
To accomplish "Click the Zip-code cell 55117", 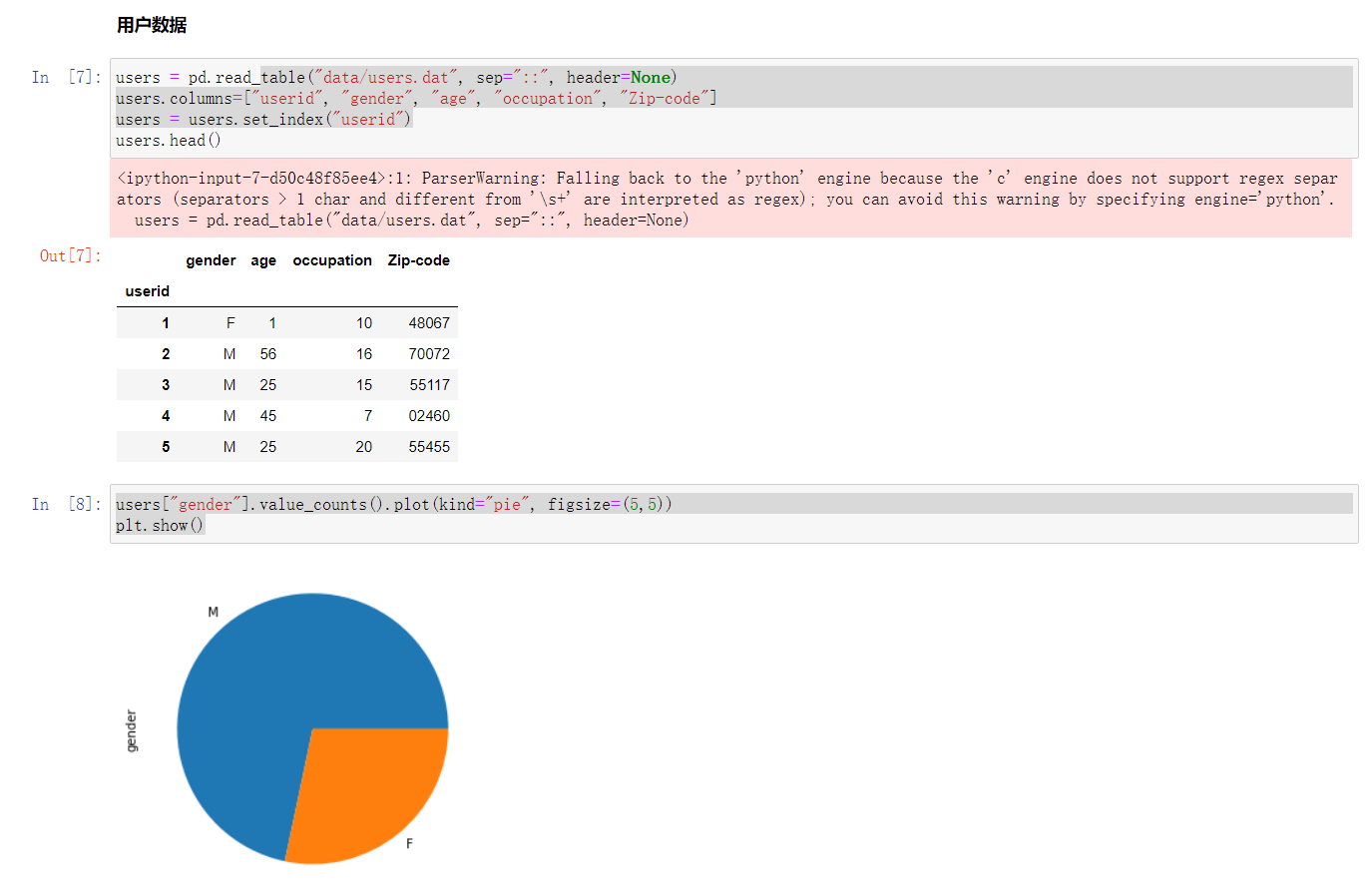I will [429, 385].
